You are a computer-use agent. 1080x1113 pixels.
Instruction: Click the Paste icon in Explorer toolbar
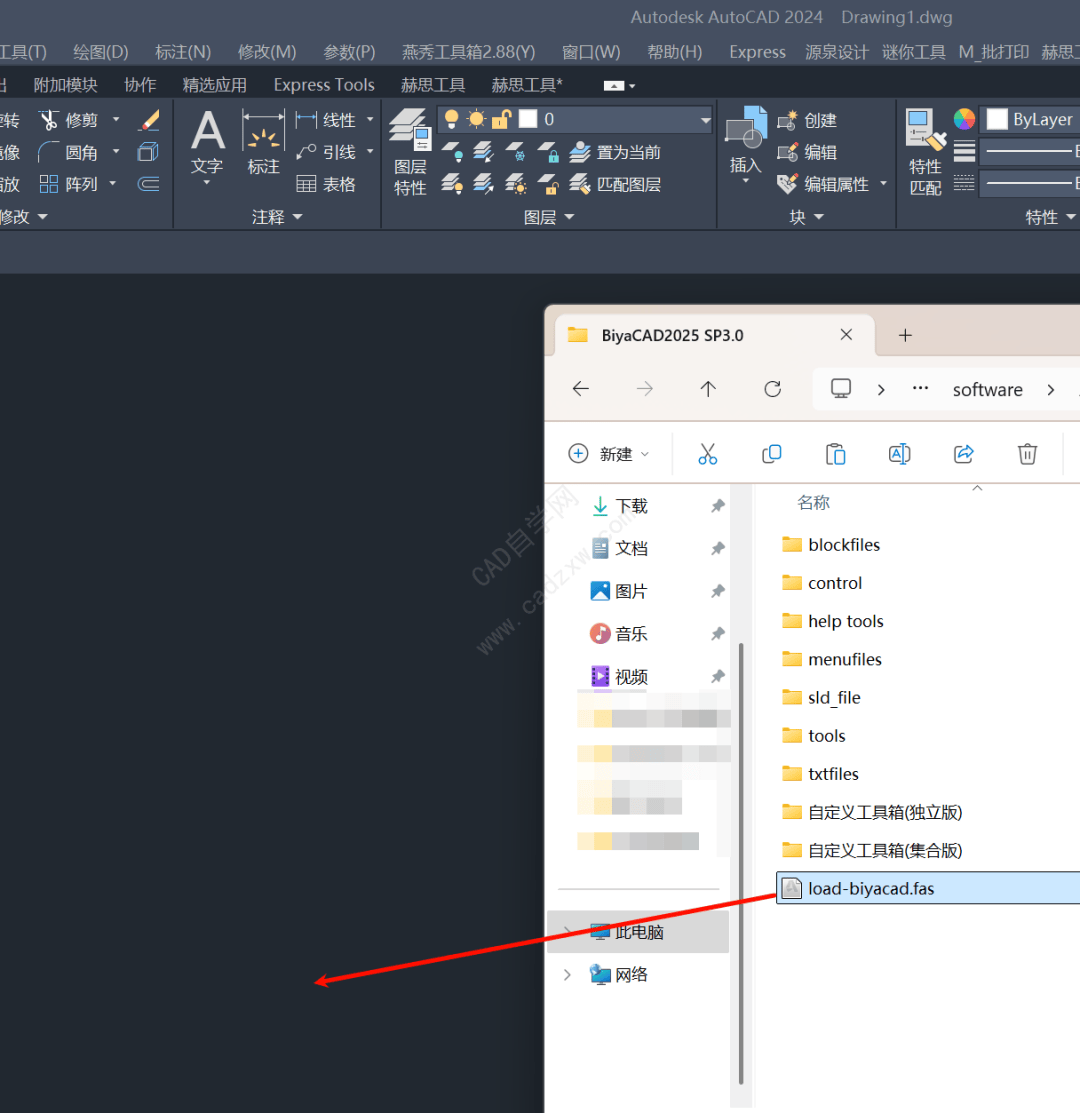[x=835, y=454]
